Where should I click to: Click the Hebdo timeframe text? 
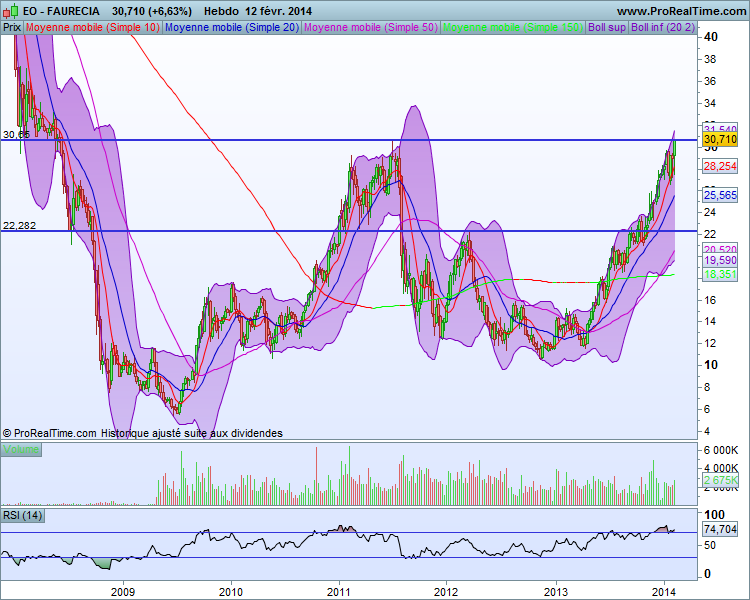coord(221,11)
